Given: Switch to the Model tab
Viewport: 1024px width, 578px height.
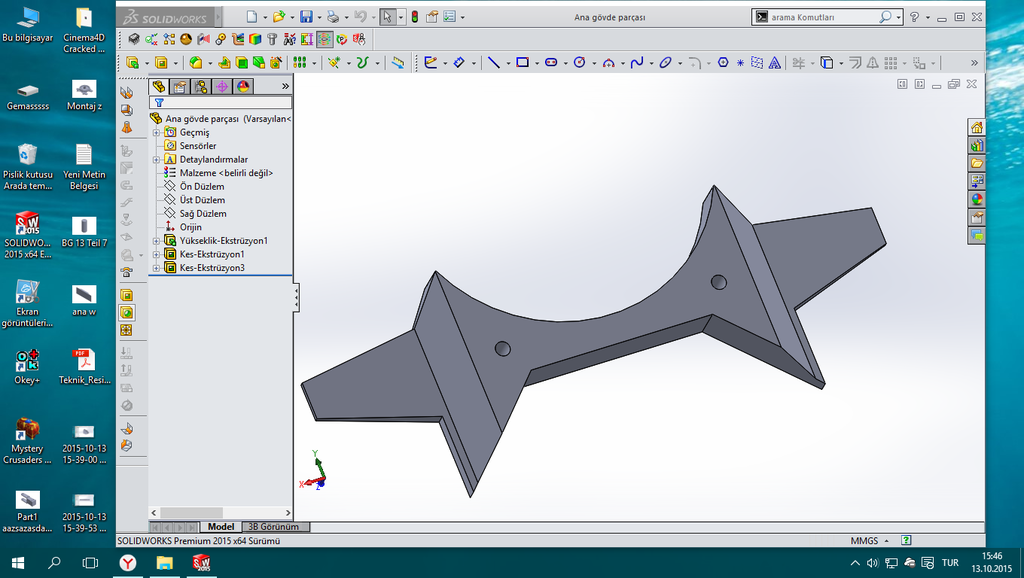Looking at the screenshot, I should 220,527.
